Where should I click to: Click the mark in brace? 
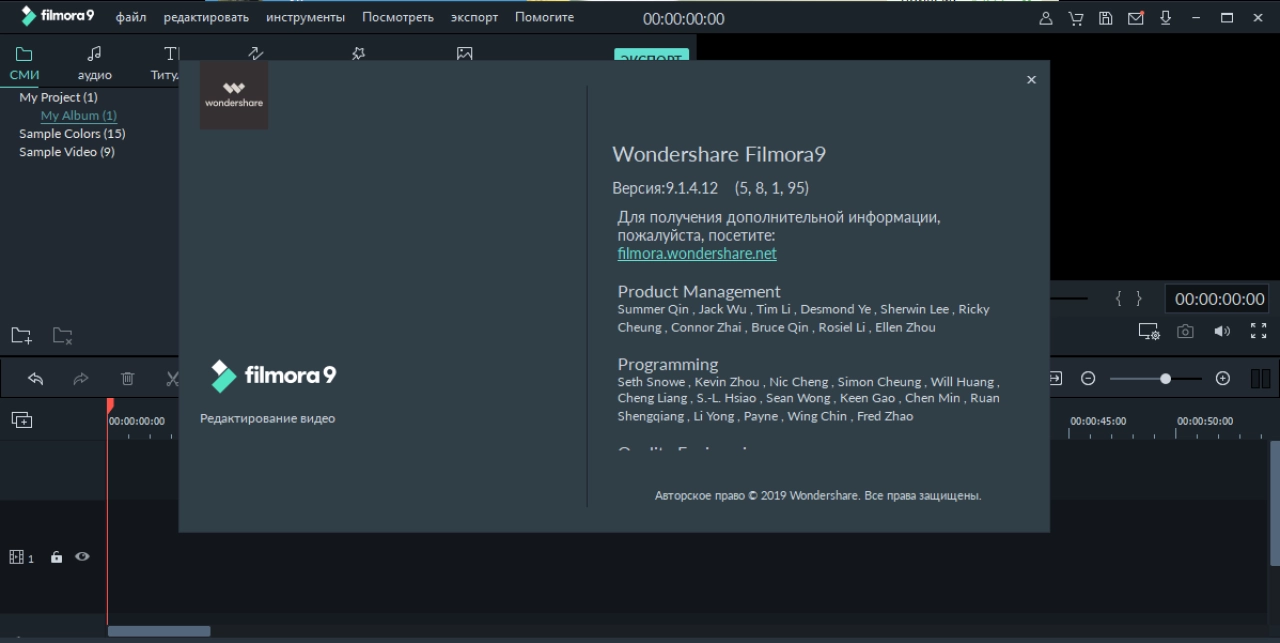click(1119, 298)
